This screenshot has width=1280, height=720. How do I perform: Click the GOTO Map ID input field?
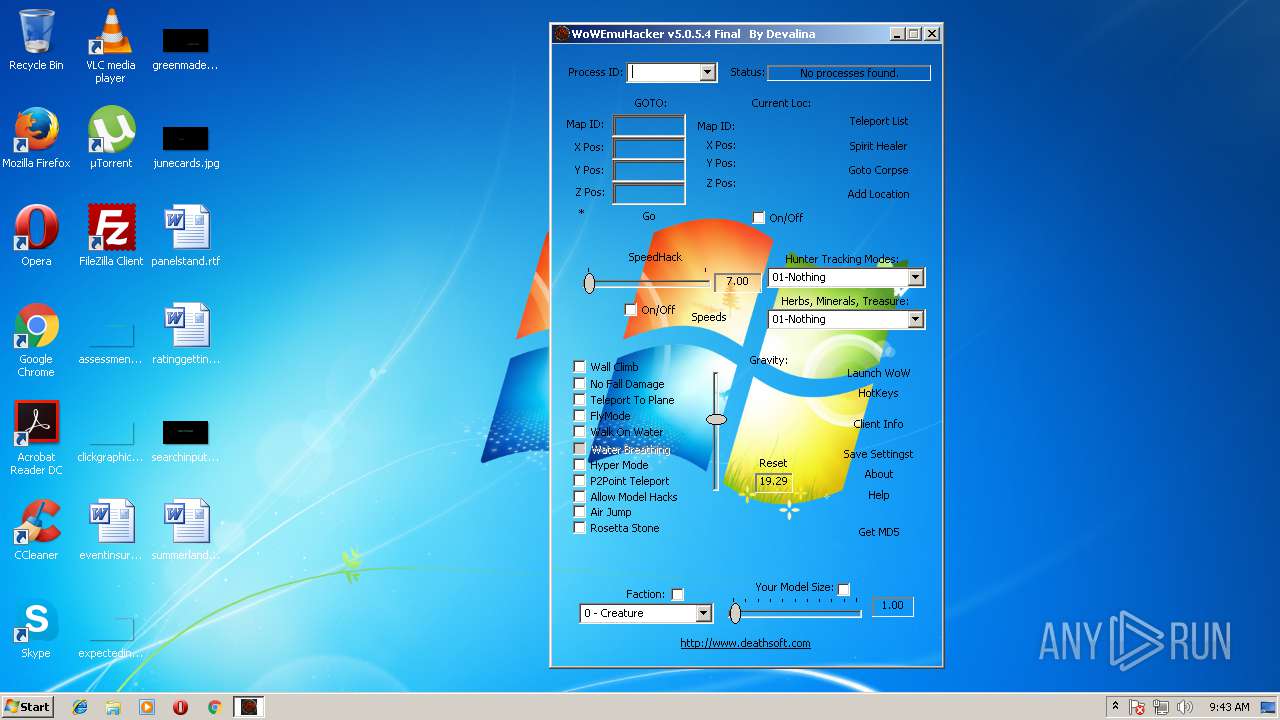click(649, 125)
